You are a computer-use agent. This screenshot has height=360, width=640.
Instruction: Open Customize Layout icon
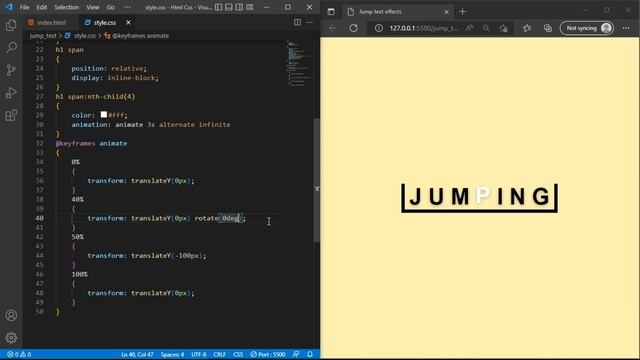[x=250, y=7]
